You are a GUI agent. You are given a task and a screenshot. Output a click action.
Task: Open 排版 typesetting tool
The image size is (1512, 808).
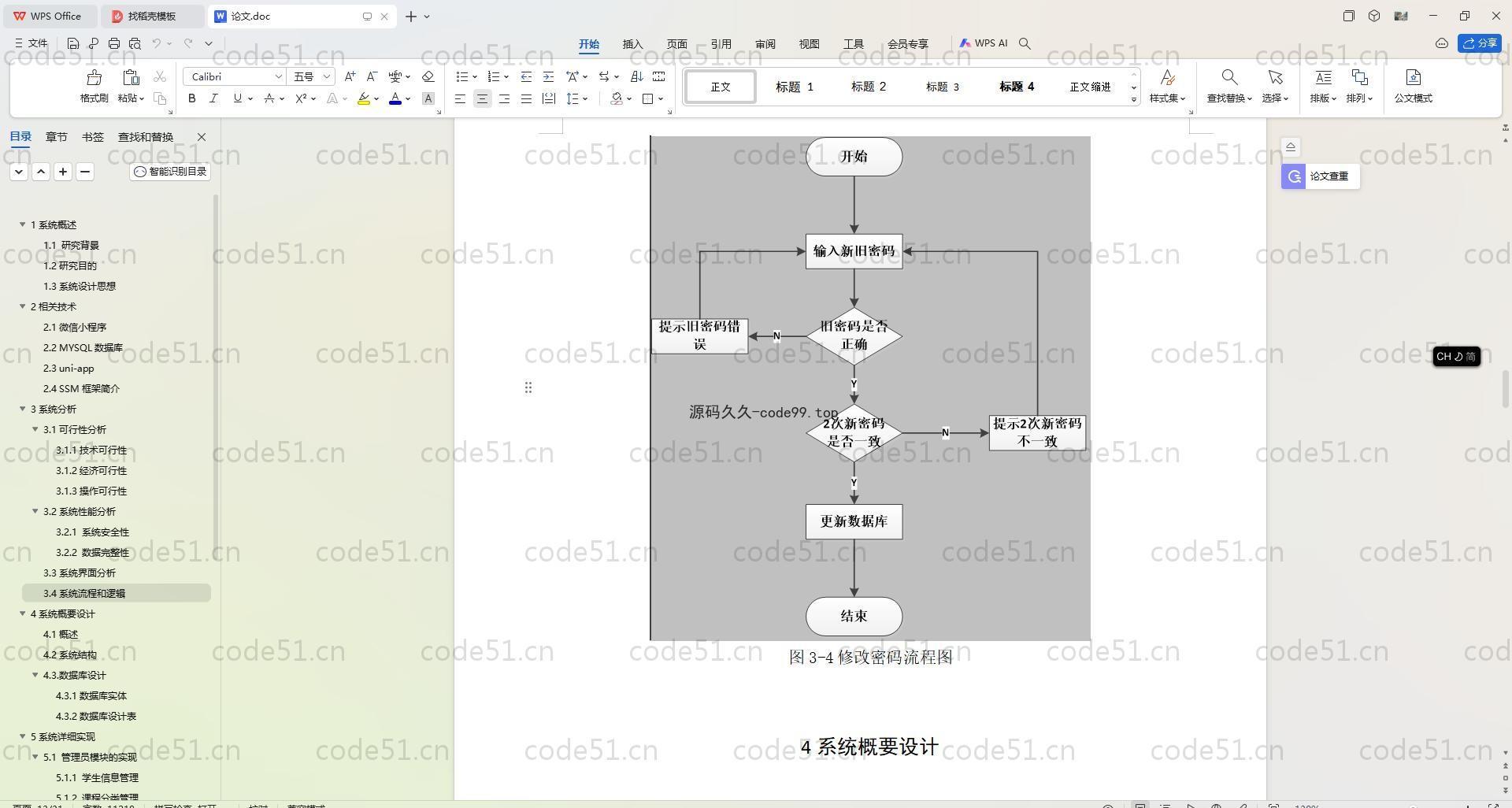pyautogui.click(x=1323, y=86)
